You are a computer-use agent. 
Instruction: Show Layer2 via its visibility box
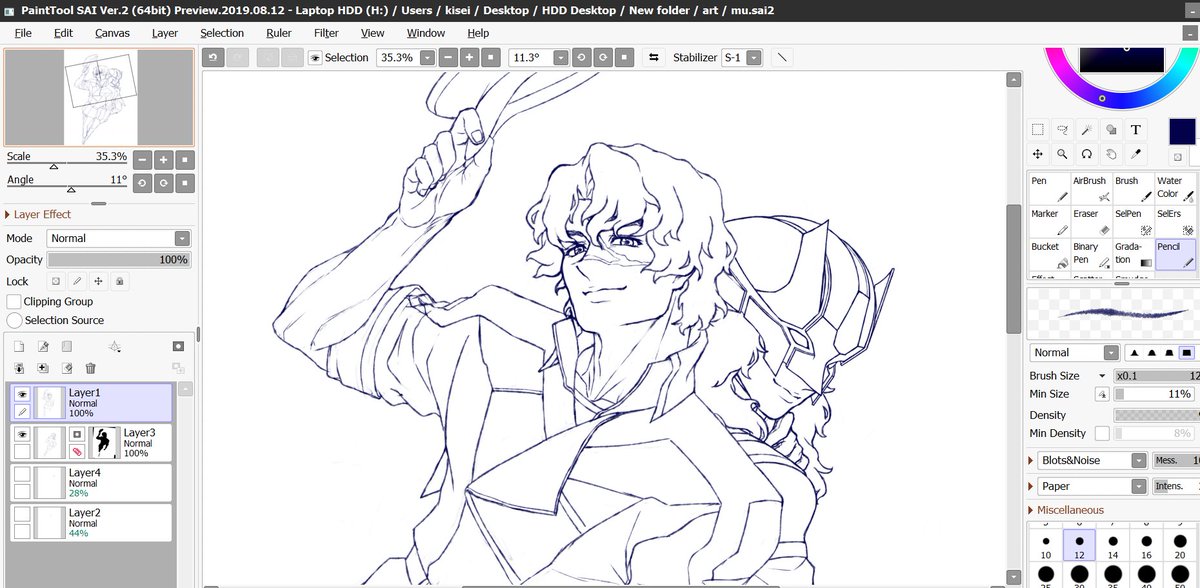22,515
